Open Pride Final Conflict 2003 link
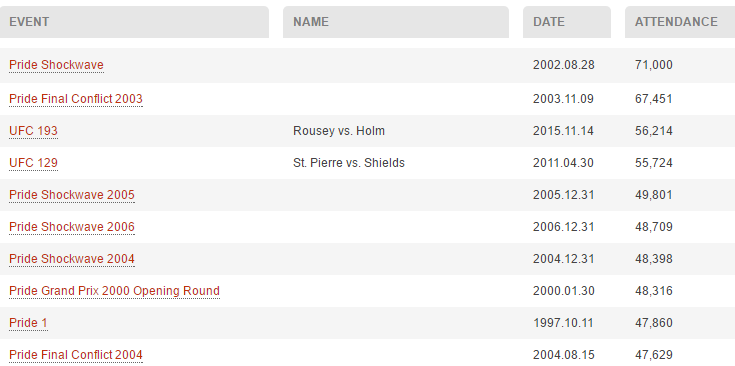This screenshot has width=735, height=366. coord(75,99)
